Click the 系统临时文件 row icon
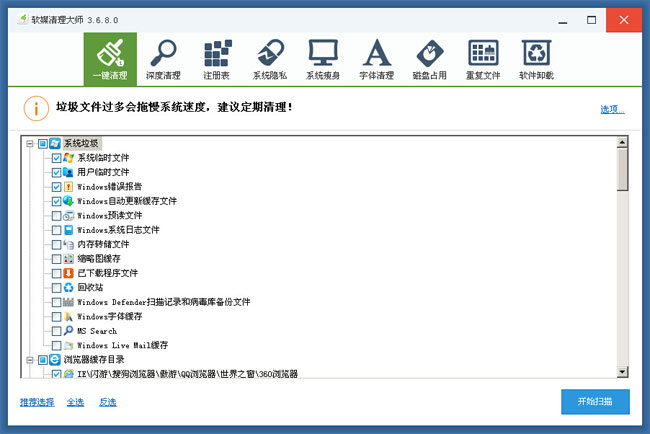650x434 pixels. tap(68, 158)
